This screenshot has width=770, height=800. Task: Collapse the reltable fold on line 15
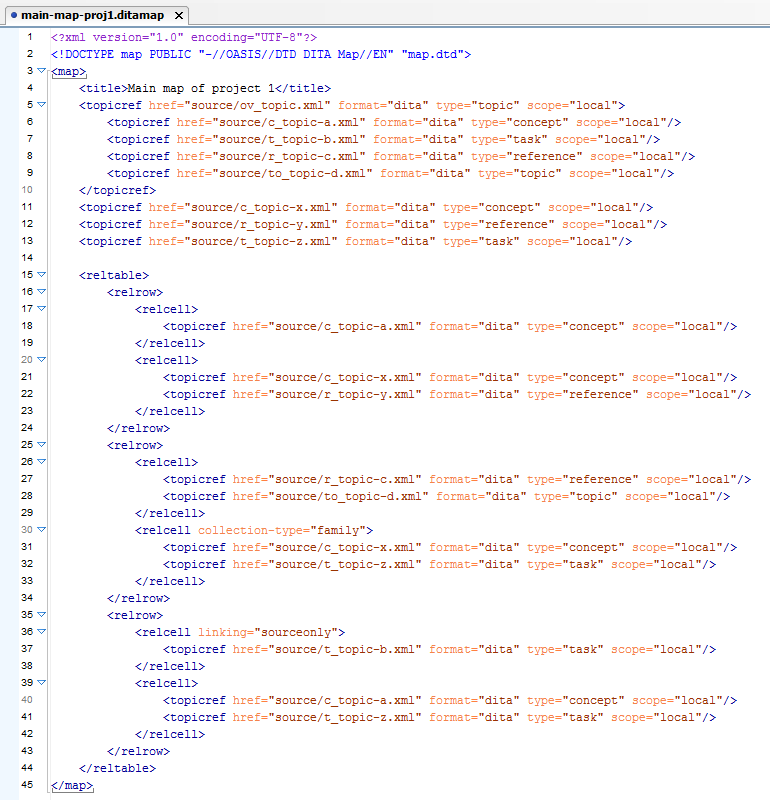pyautogui.click(x=41, y=275)
